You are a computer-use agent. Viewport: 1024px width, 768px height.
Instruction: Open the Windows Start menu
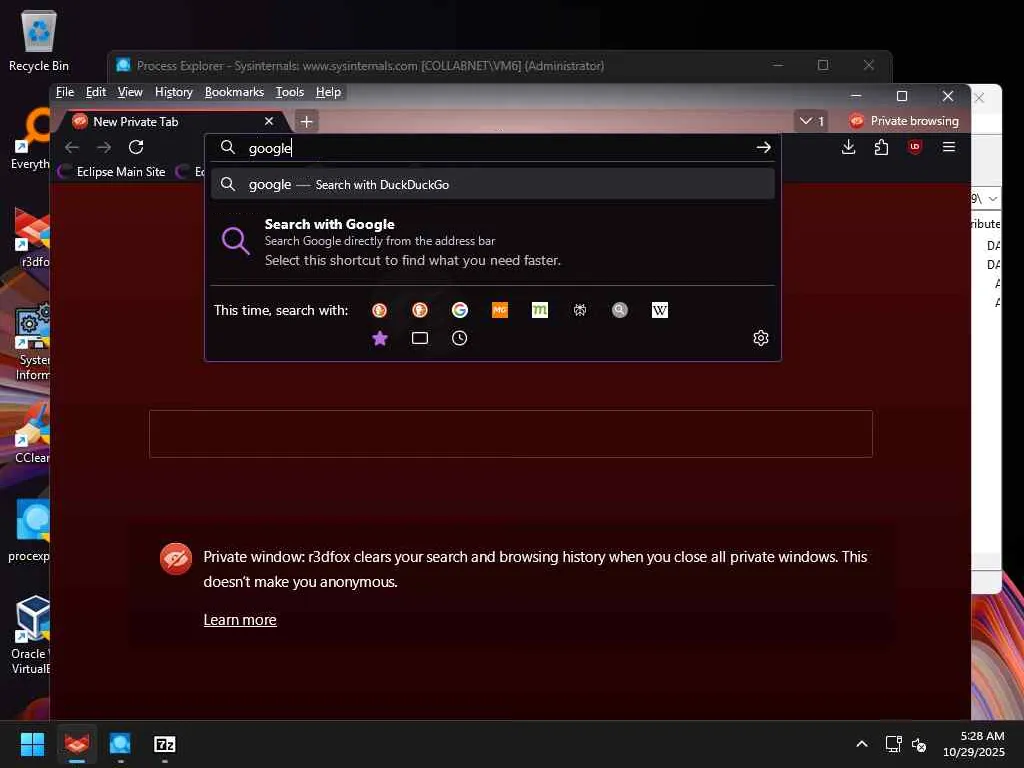coord(32,744)
